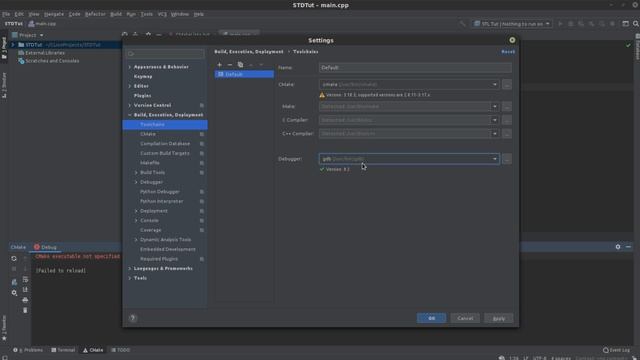Open the Problems tool window tab
Image resolution: width=640 pixels, height=360 pixels.
pyautogui.click(x=28, y=350)
